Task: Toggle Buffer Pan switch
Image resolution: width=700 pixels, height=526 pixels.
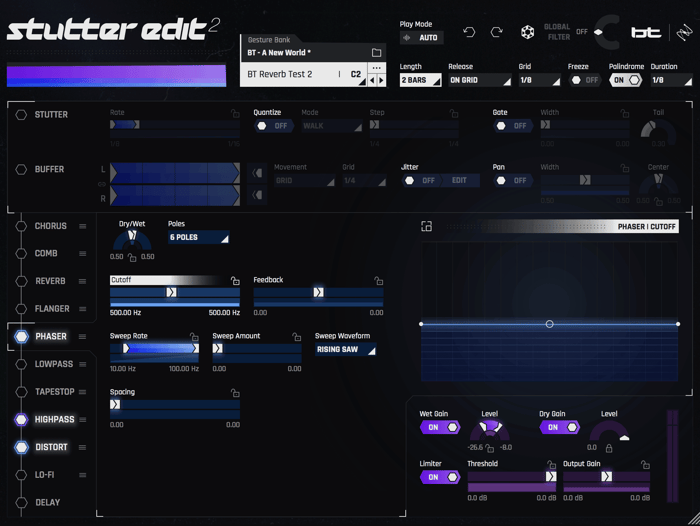Action: (x=512, y=180)
